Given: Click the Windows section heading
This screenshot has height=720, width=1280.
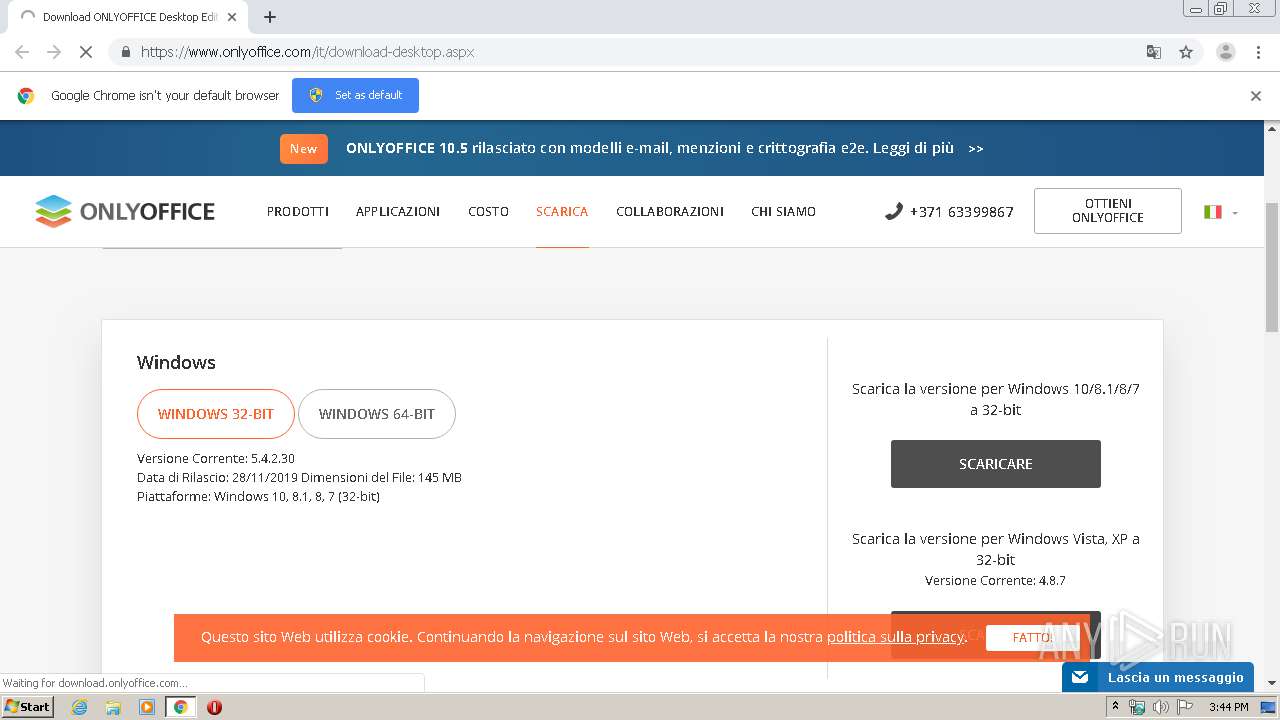Looking at the screenshot, I should (176, 363).
